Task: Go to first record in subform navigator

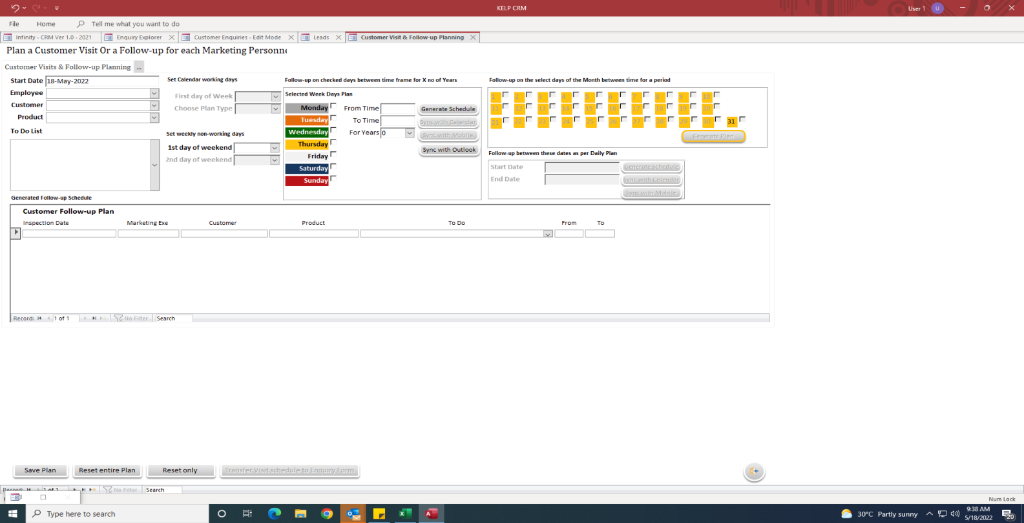Action: 39,318
